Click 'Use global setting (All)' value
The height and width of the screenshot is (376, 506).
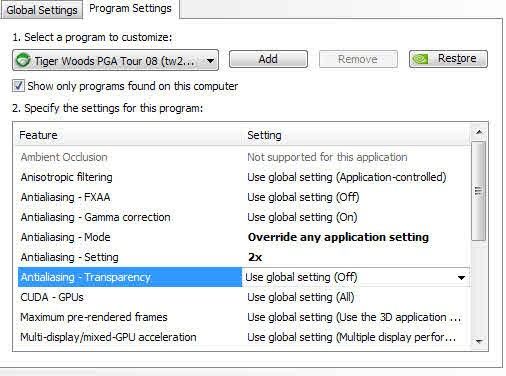click(x=301, y=297)
